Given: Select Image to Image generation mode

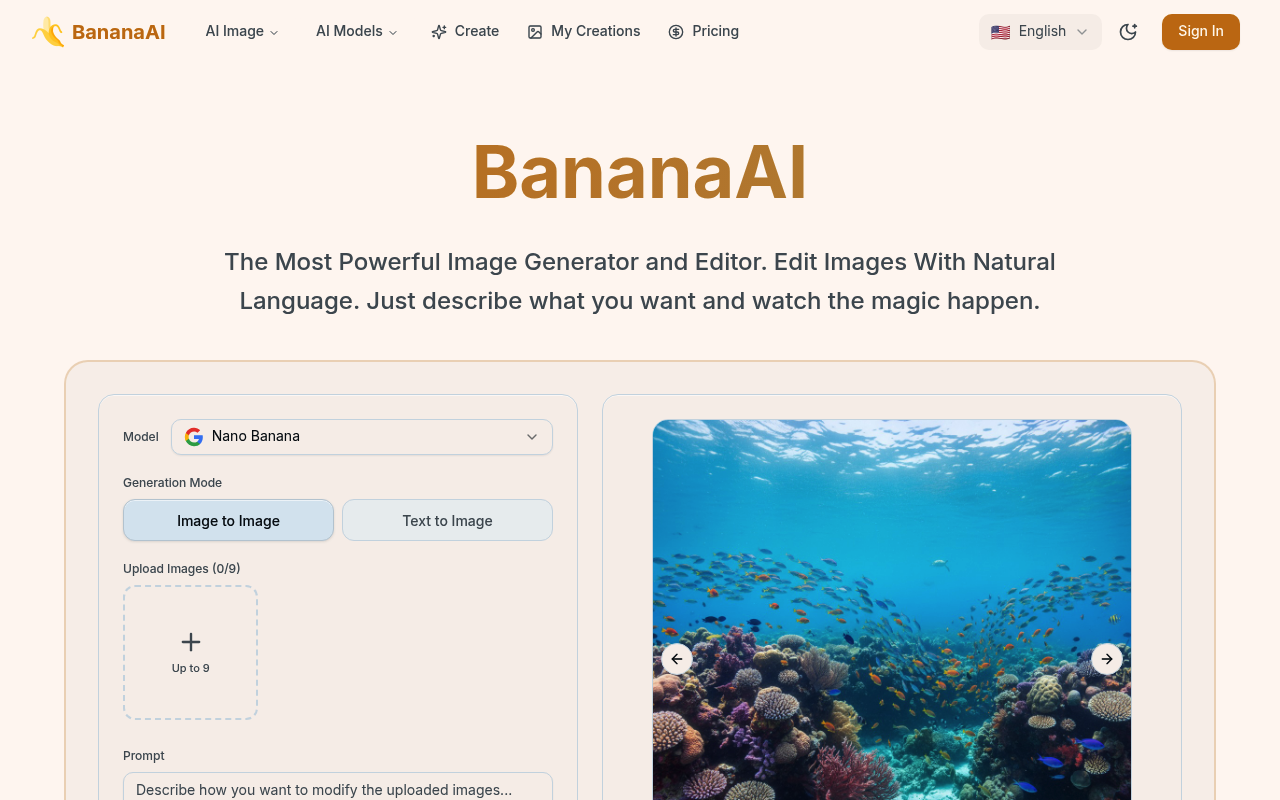Looking at the screenshot, I should point(228,520).
